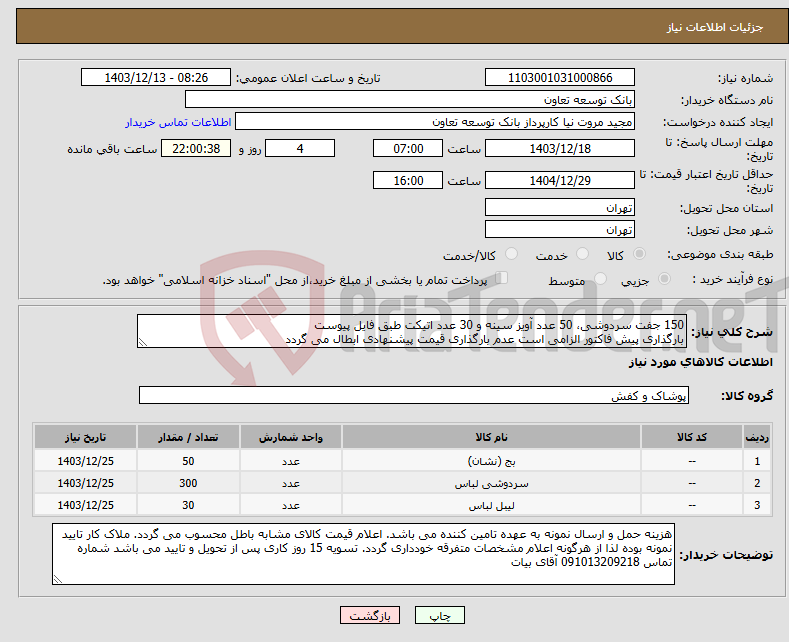The image size is (789, 642).
Task: Click the تعداد / مقدار column header
Action: pyautogui.click(x=188, y=437)
